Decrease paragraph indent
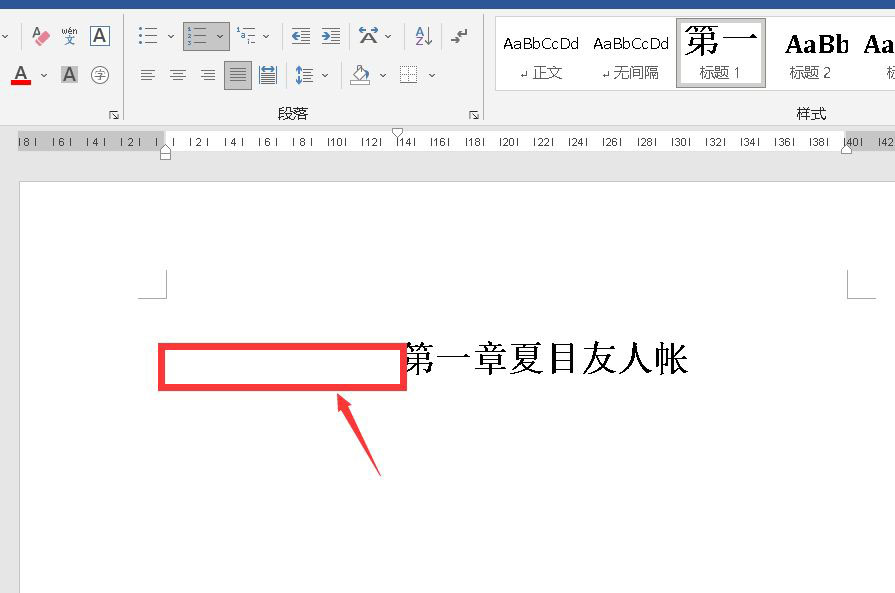This screenshot has width=895, height=593. (x=301, y=37)
